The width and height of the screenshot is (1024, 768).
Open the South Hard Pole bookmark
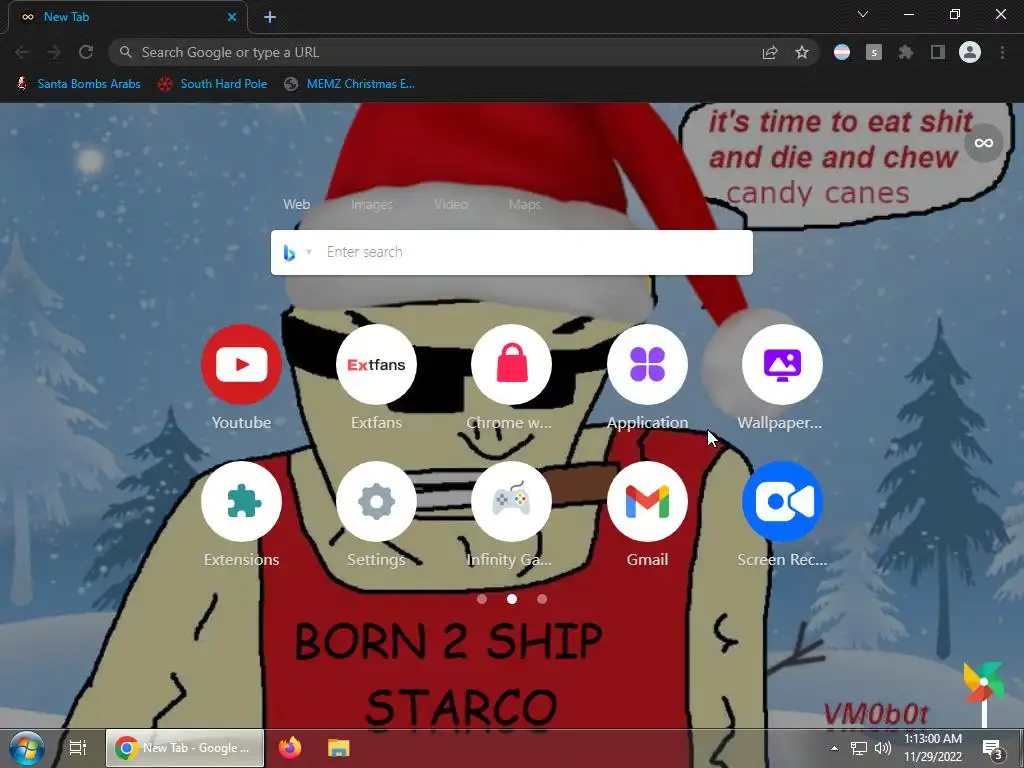pyautogui.click(x=213, y=84)
